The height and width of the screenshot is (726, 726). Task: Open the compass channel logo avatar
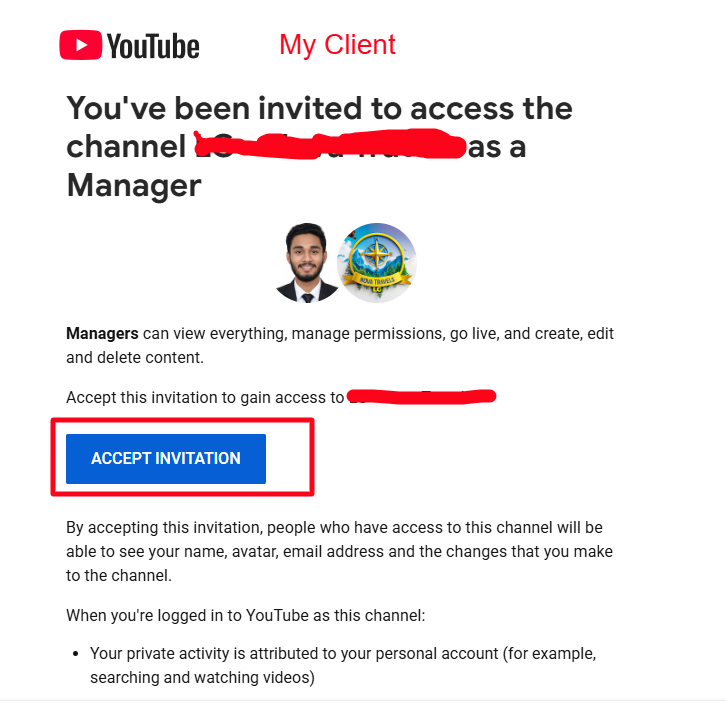tap(377, 263)
